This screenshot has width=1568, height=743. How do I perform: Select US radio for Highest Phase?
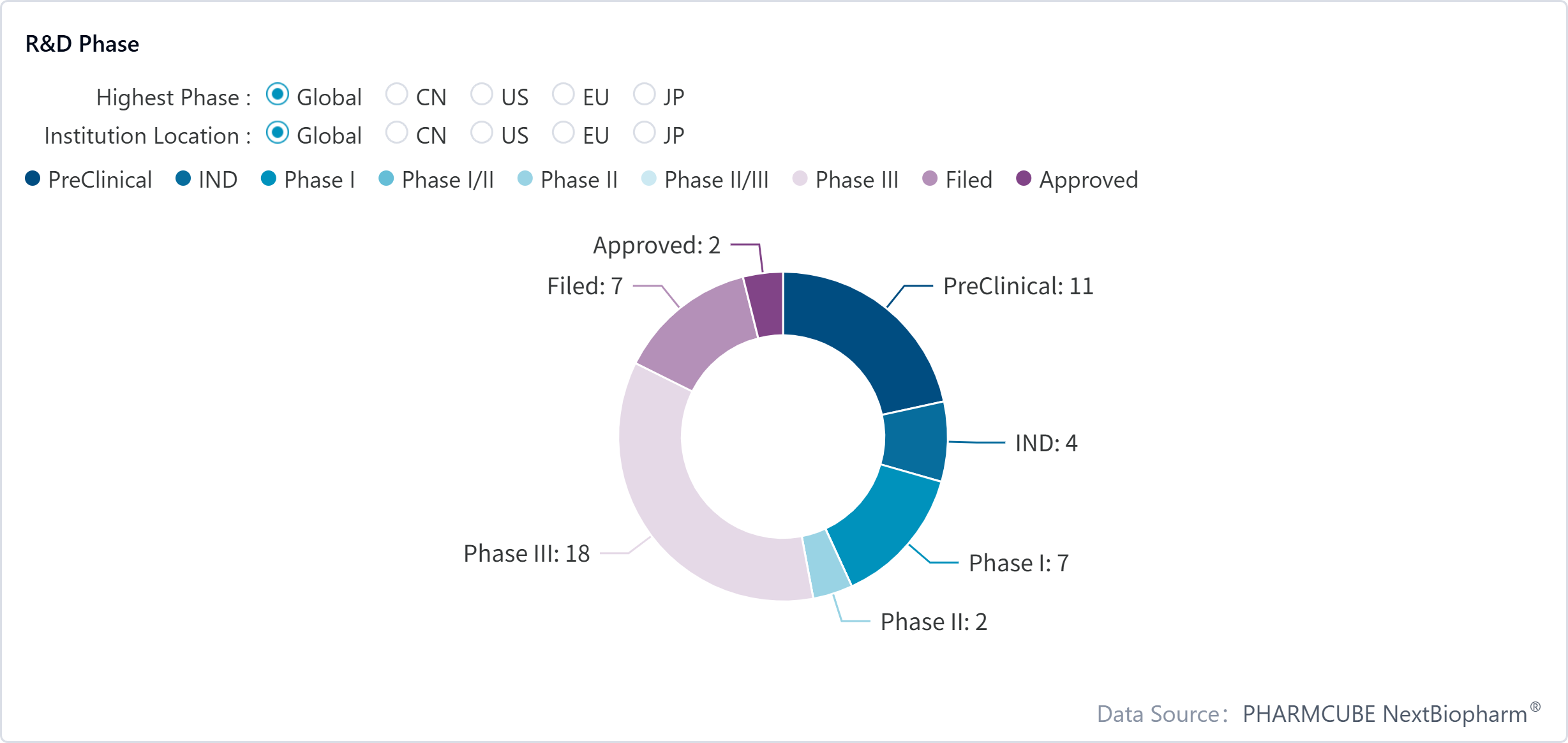pyautogui.click(x=482, y=95)
